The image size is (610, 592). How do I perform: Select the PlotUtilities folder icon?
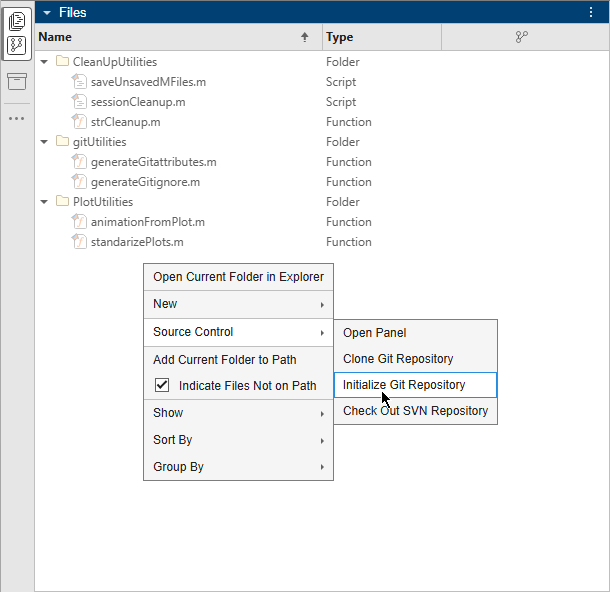pyautogui.click(x=62, y=201)
